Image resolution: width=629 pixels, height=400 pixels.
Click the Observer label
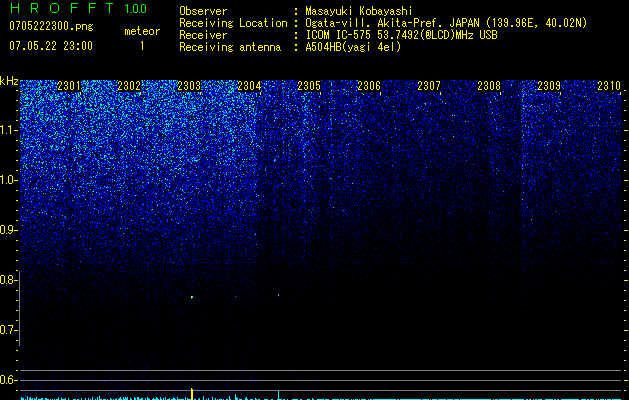point(203,11)
